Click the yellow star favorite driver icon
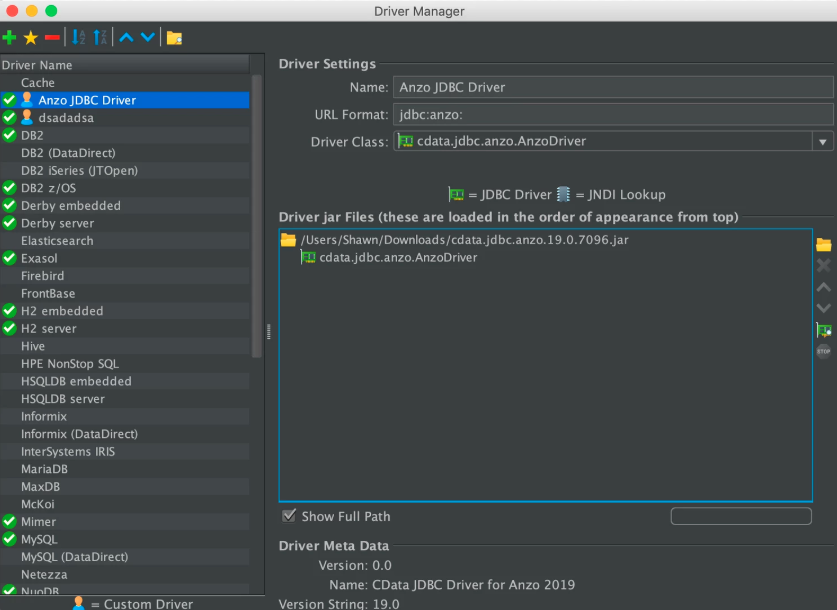Viewport: 837px width, 610px height. pos(31,37)
